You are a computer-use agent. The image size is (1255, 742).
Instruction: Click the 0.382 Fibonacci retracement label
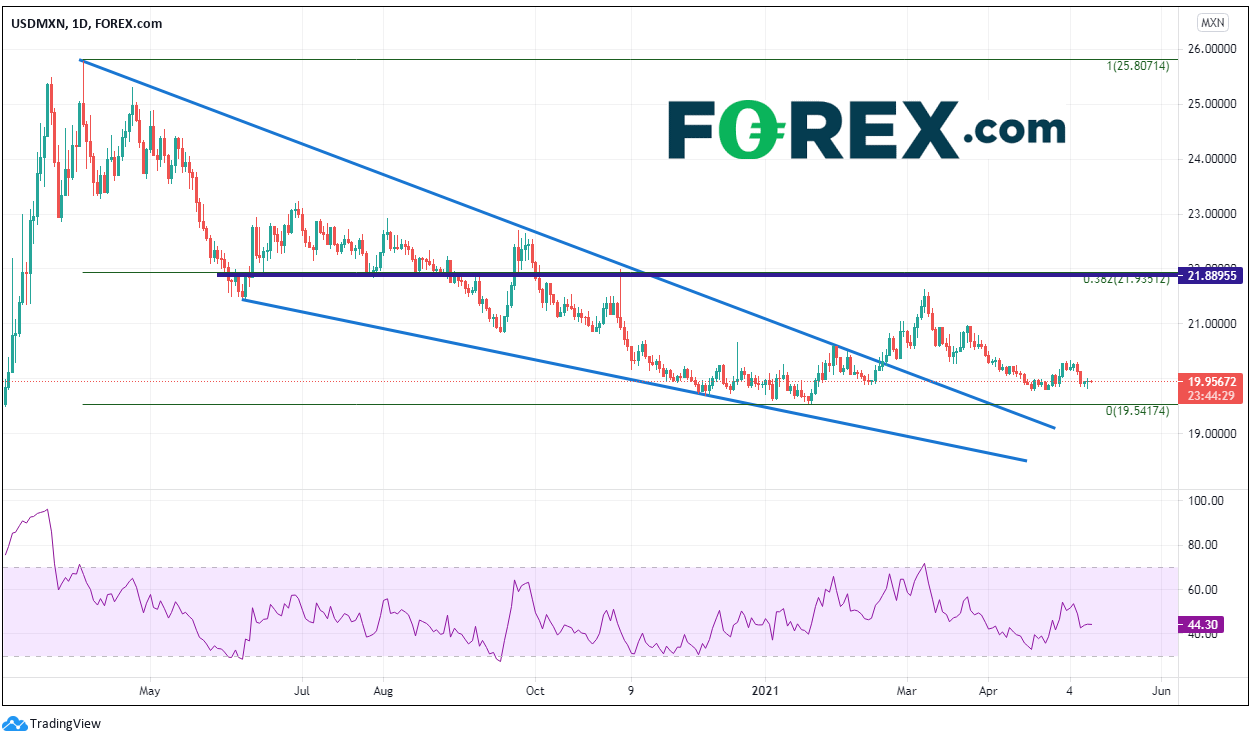point(1126,280)
